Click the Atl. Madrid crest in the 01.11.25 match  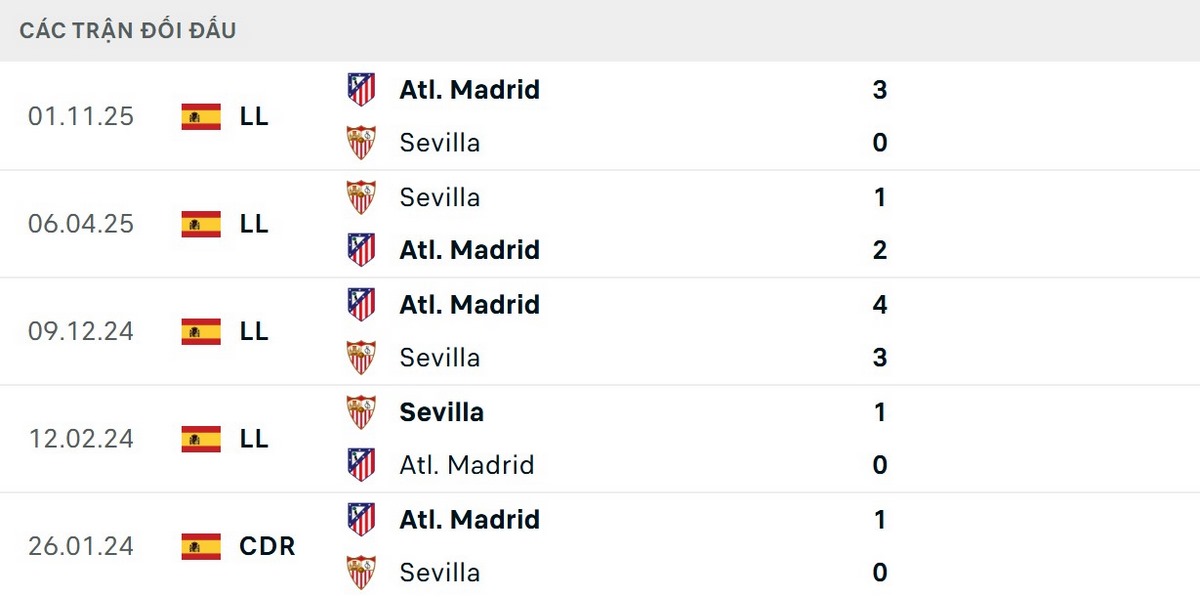pyautogui.click(x=359, y=89)
